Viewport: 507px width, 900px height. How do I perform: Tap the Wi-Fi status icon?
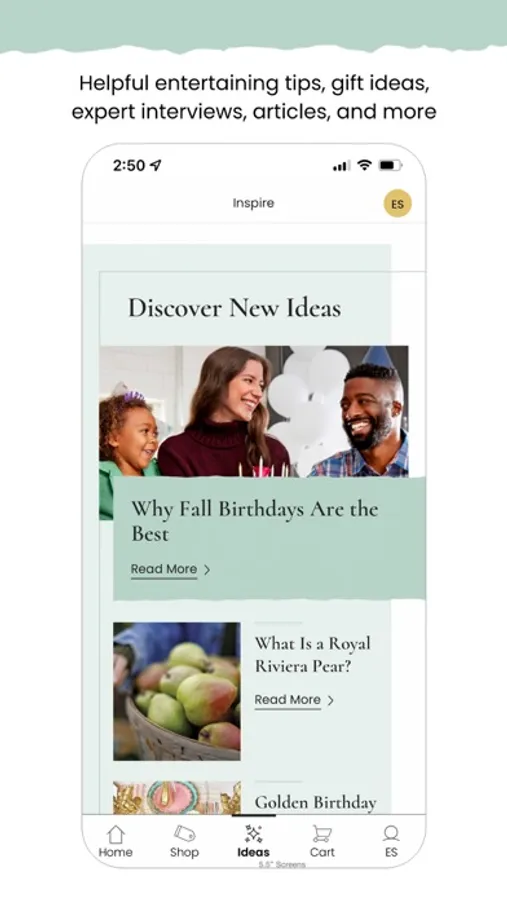[364, 165]
